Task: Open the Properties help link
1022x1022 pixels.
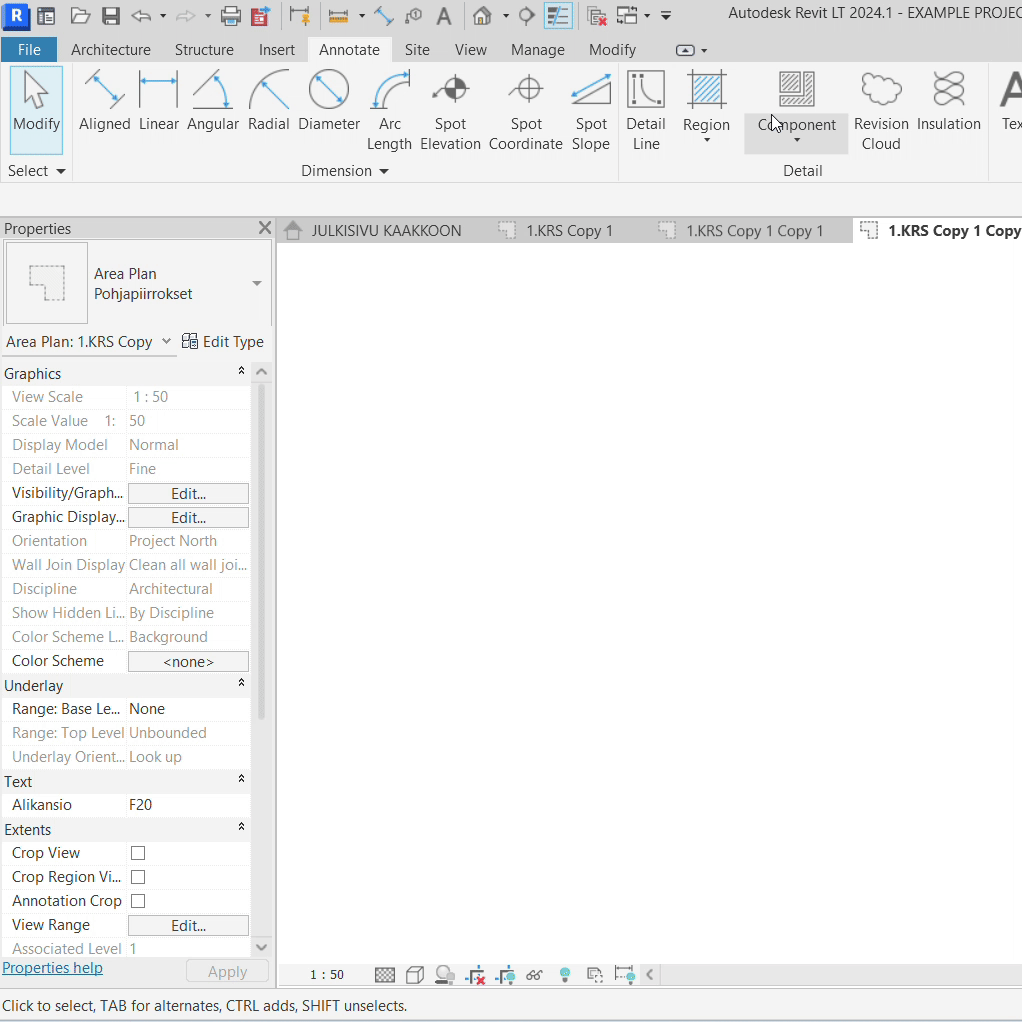Action: click(52, 967)
